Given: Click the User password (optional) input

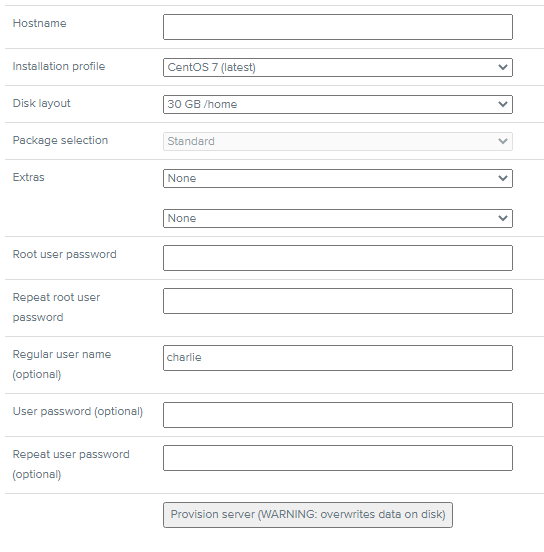Looking at the screenshot, I should pos(338,415).
